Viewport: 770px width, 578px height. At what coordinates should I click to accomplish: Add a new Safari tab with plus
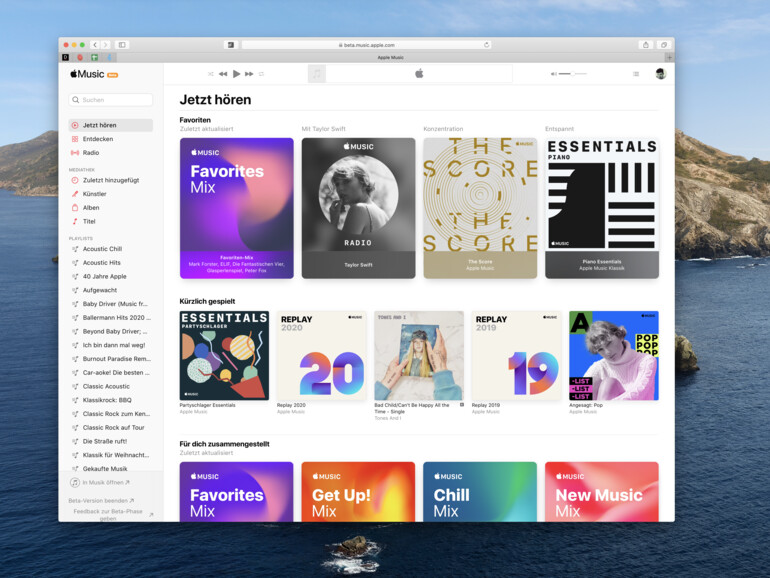[x=669, y=57]
